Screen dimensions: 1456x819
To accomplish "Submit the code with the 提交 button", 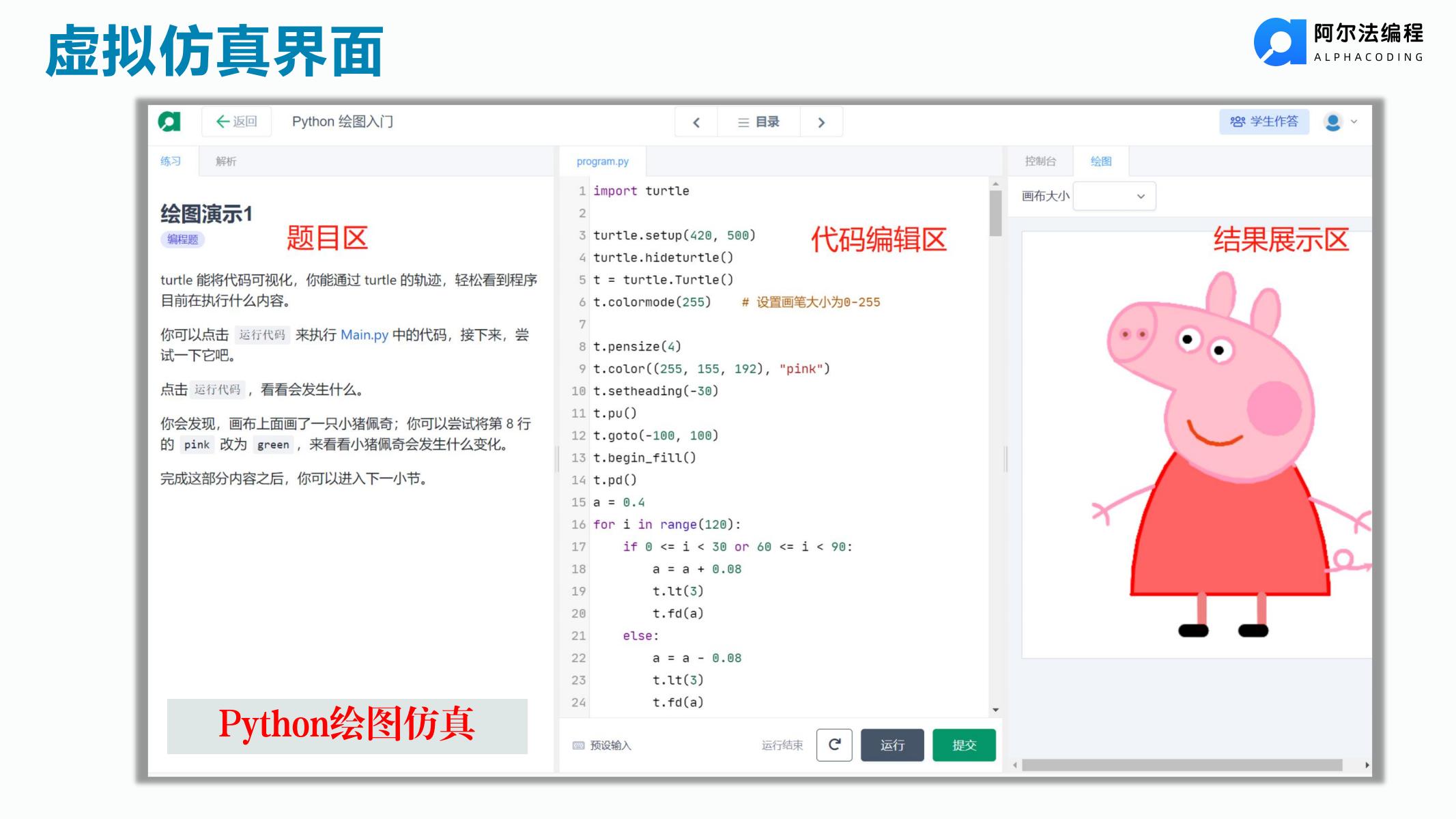I will (964, 745).
